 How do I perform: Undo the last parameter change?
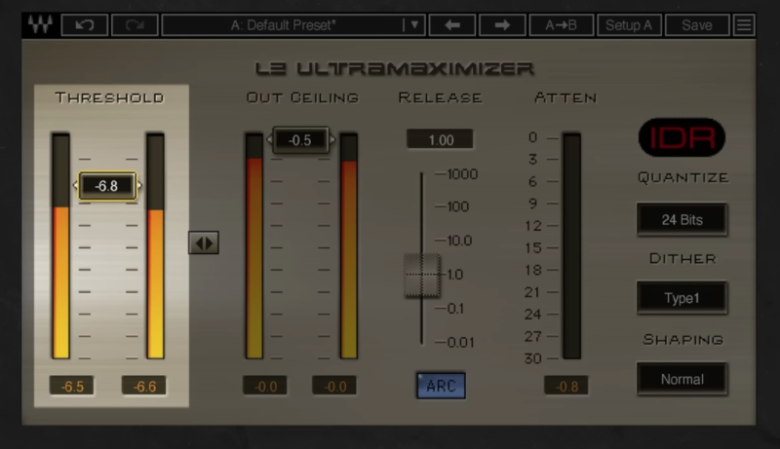pos(85,25)
